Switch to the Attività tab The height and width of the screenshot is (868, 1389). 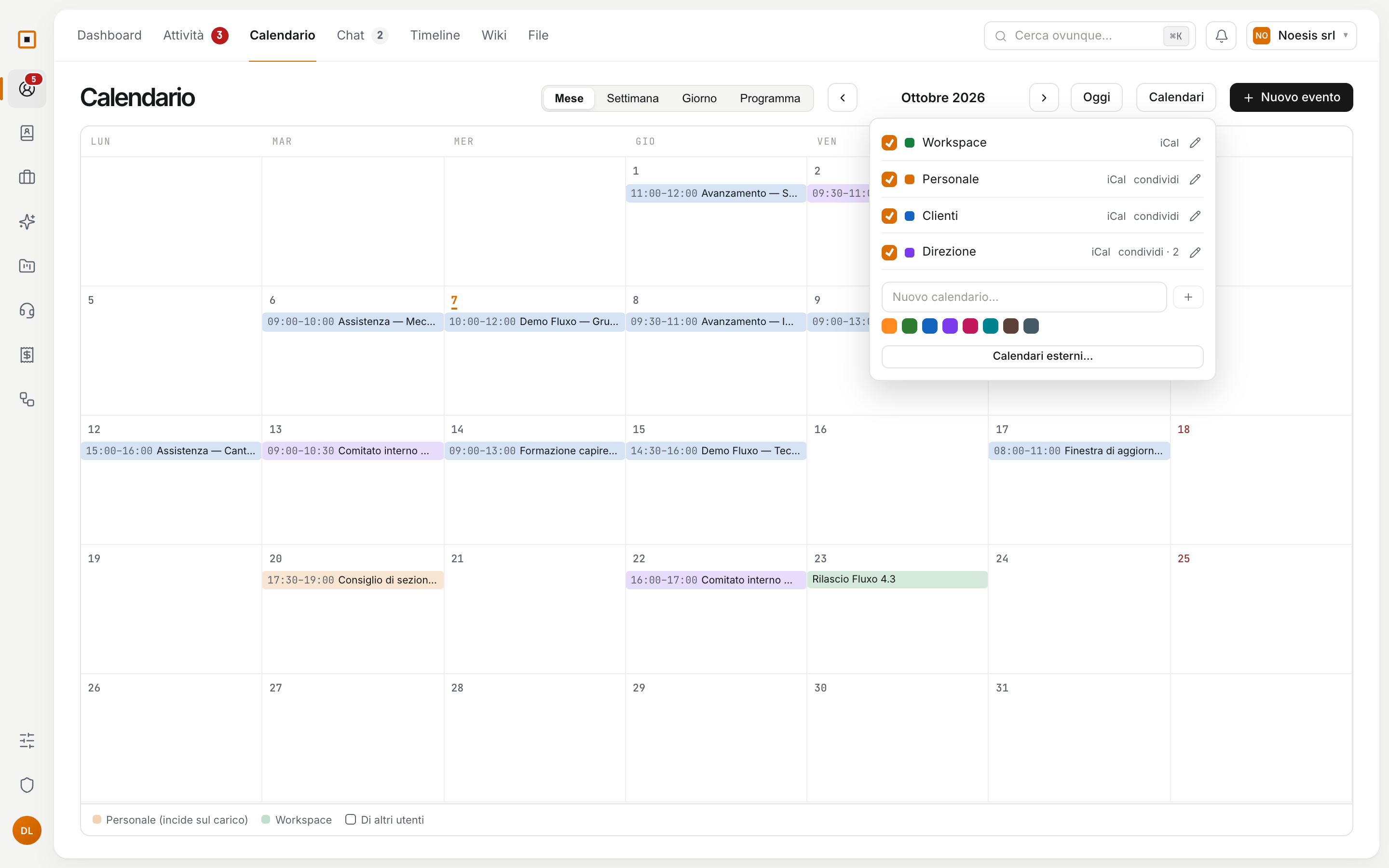pos(195,36)
